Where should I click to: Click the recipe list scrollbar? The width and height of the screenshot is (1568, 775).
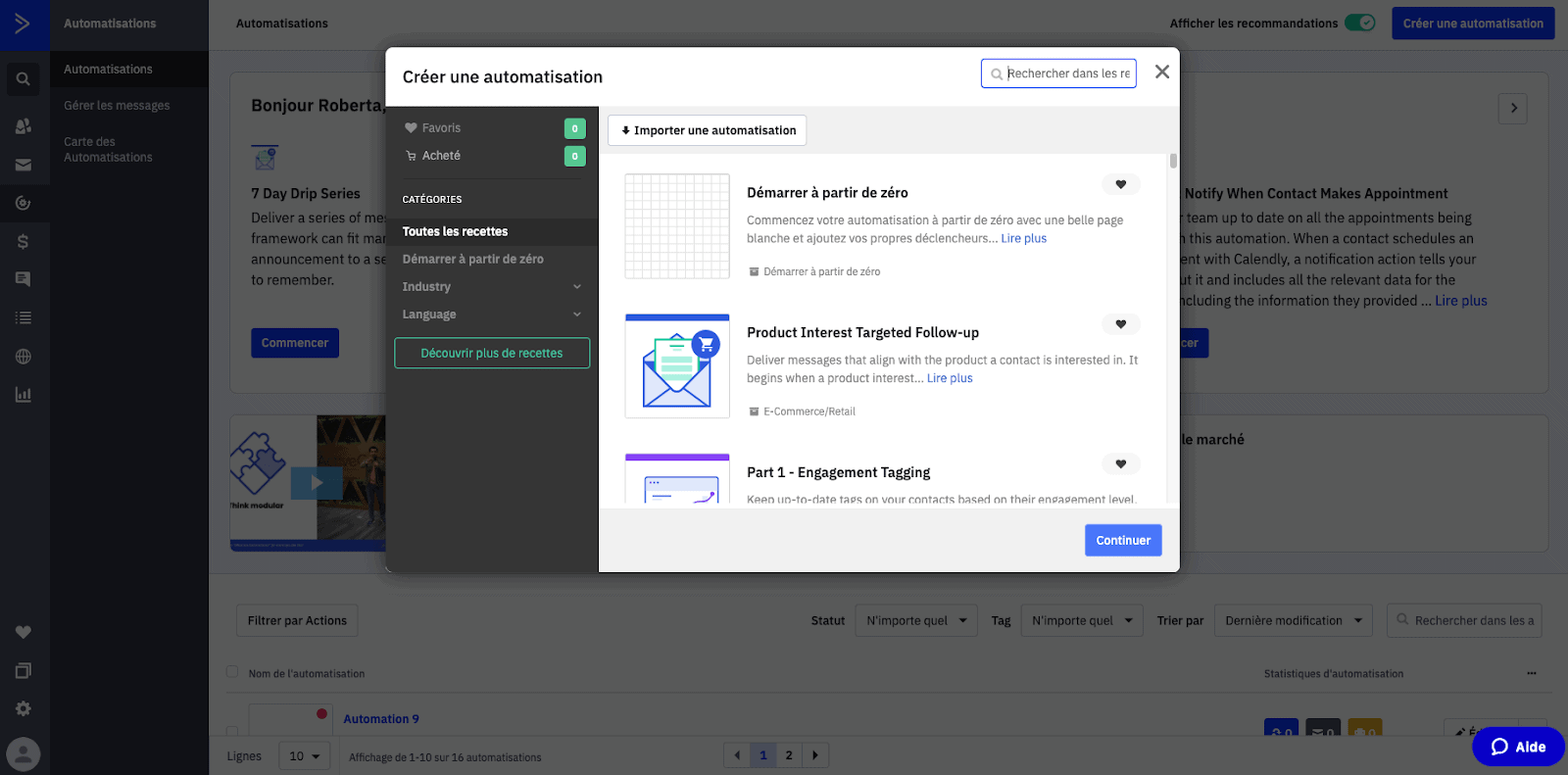[1172, 162]
